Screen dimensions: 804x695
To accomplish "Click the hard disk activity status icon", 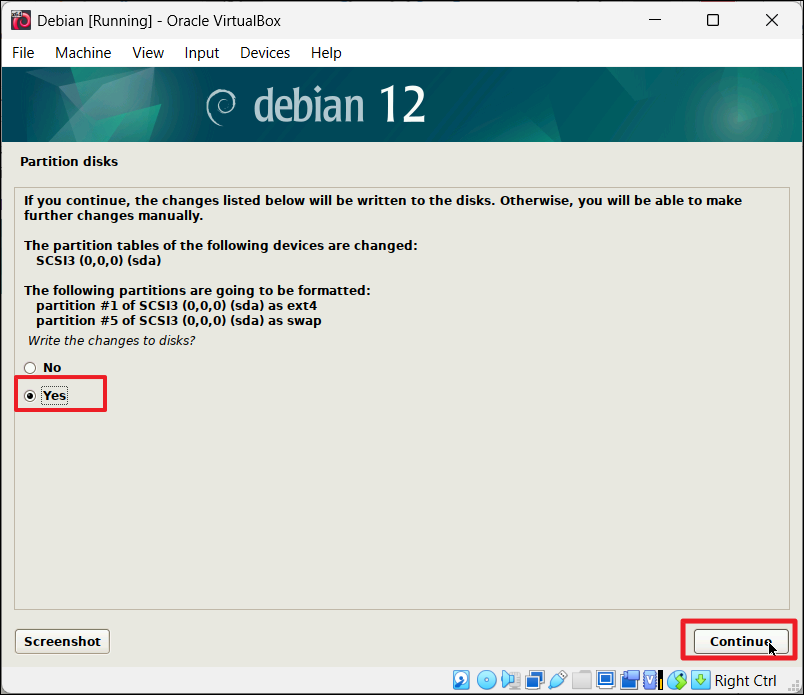I will pyautogui.click(x=462, y=681).
